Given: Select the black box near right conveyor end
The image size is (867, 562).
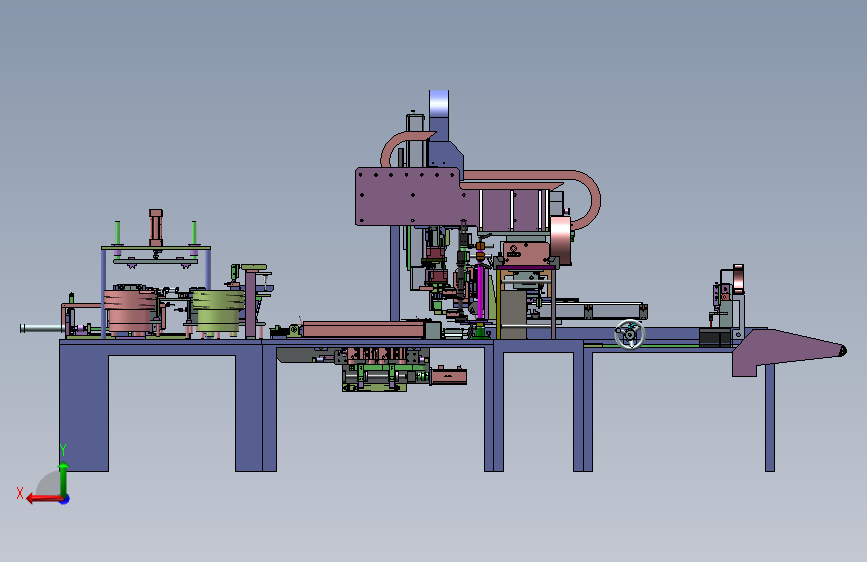Looking at the screenshot, I should pyautogui.click(x=715, y=337).
